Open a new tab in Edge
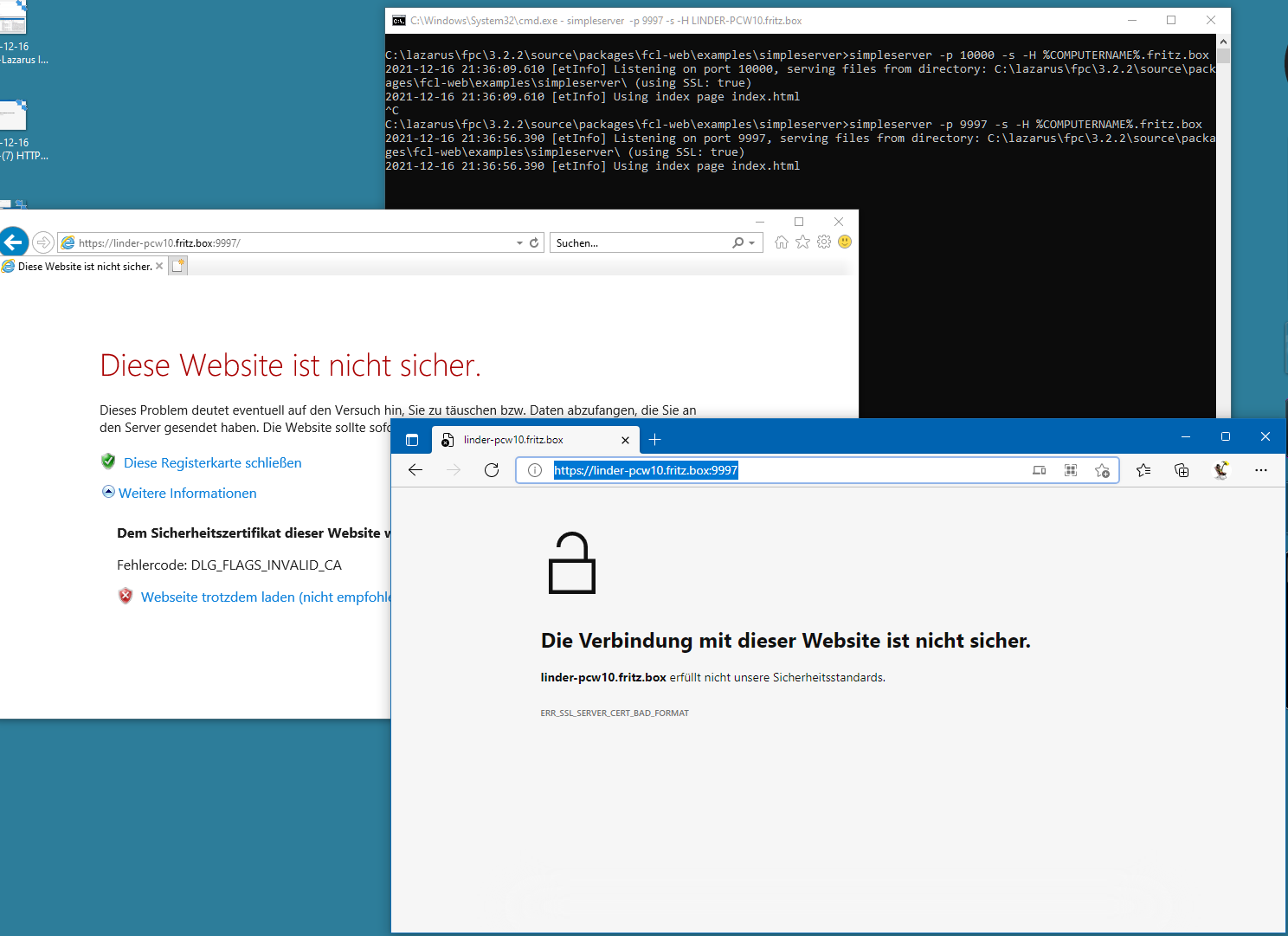The width and height of the screenshot is (1288, 936). coord(655,440)
